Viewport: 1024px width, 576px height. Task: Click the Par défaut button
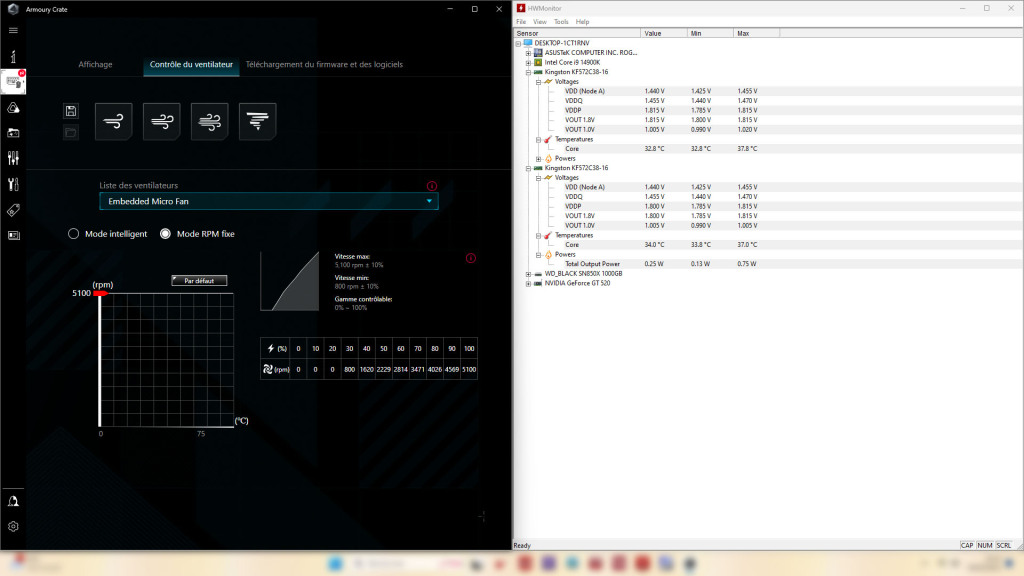pos(201,280)
